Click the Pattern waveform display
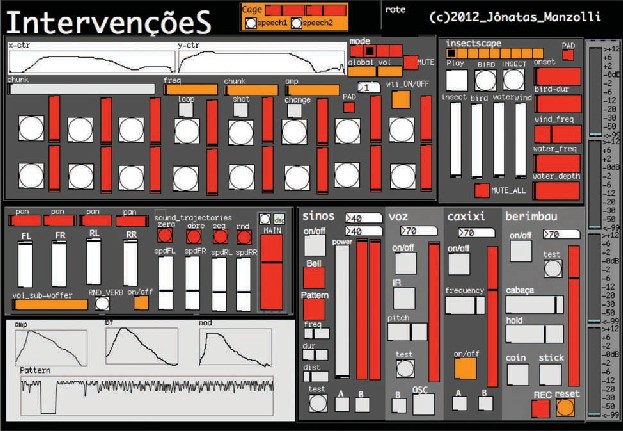Viewport: 623px width, 431px height. 147,393
